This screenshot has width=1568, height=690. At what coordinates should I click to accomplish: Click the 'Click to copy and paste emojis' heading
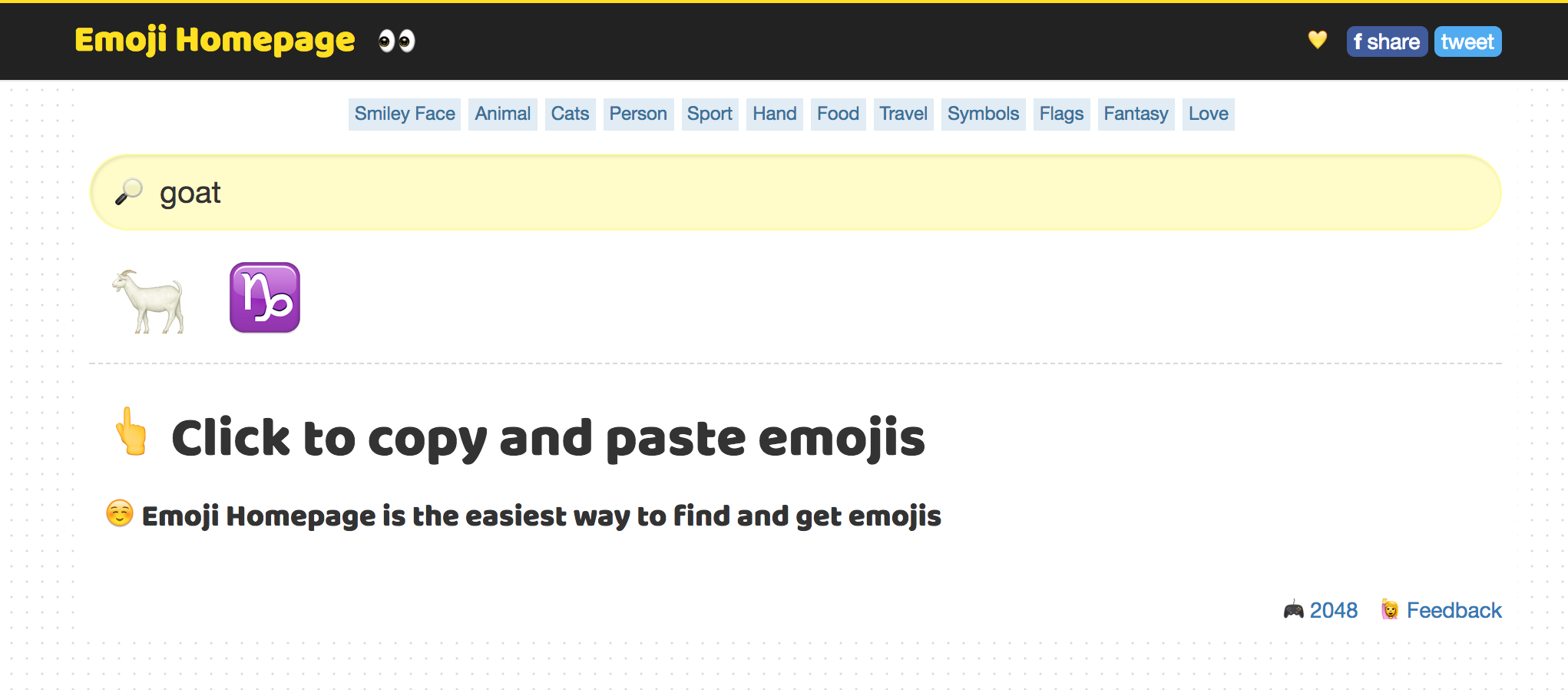coord(548,438)
